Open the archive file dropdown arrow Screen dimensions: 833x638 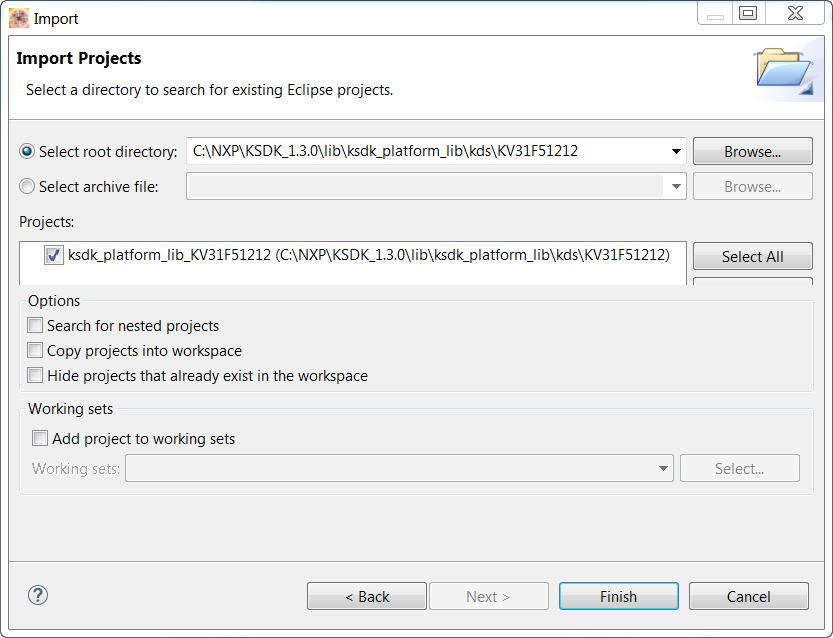676,186
